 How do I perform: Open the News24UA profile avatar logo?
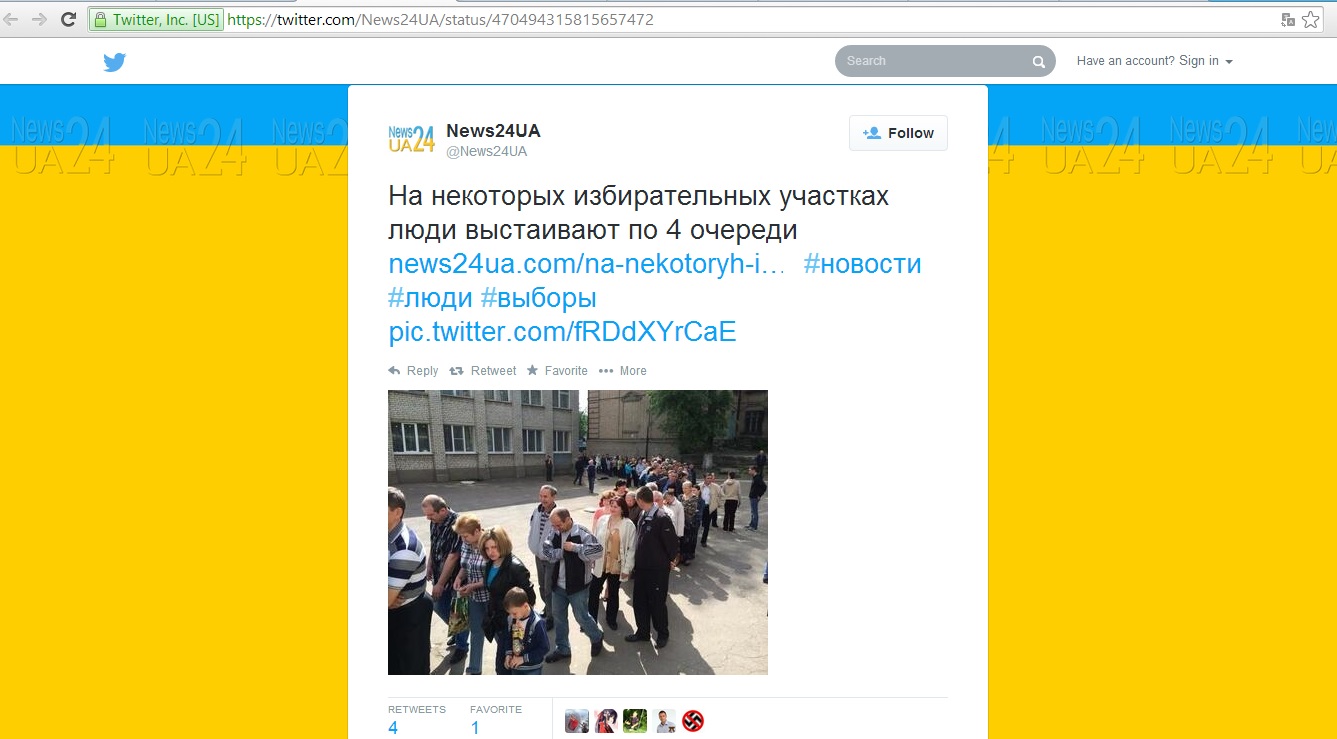pos(411,139)
